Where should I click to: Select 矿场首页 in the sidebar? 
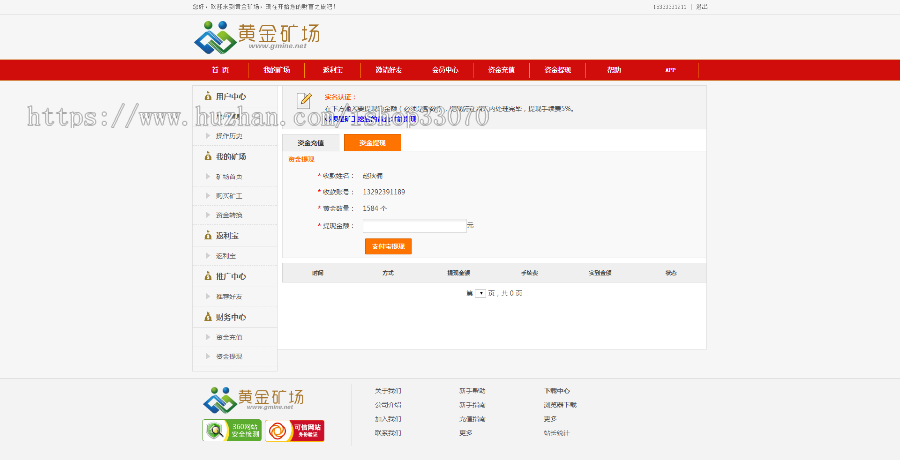[229, 177]
